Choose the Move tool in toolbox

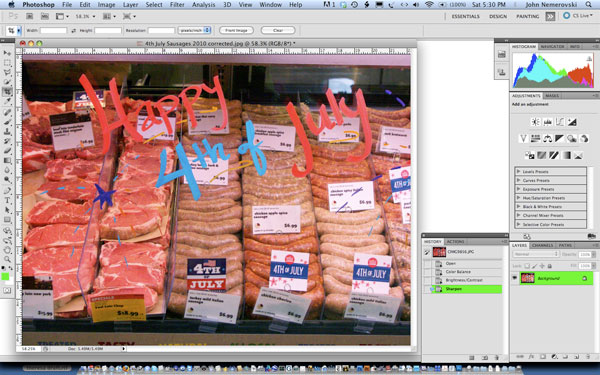pos(7,53)
